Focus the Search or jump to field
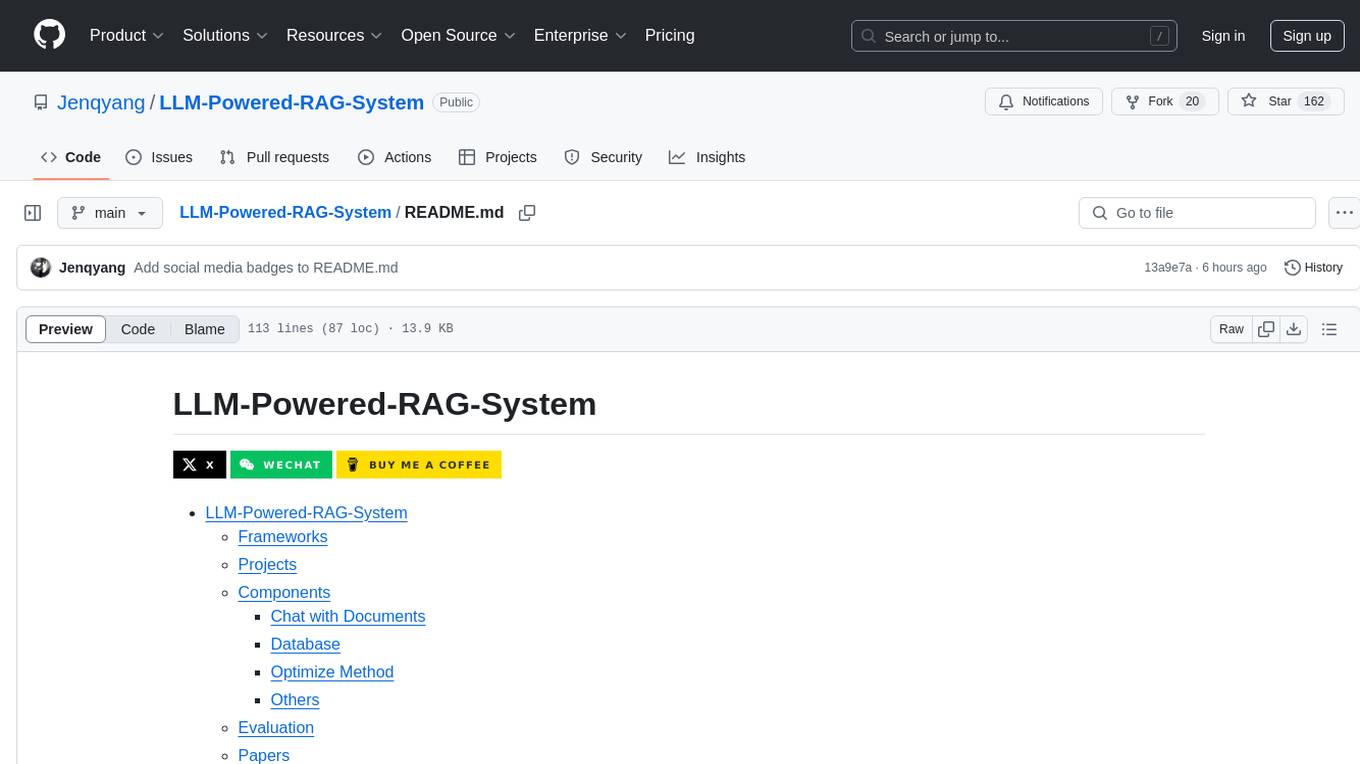This screenshot has height=764, width=1360. pyautogui.click(x=1014, y=36)
